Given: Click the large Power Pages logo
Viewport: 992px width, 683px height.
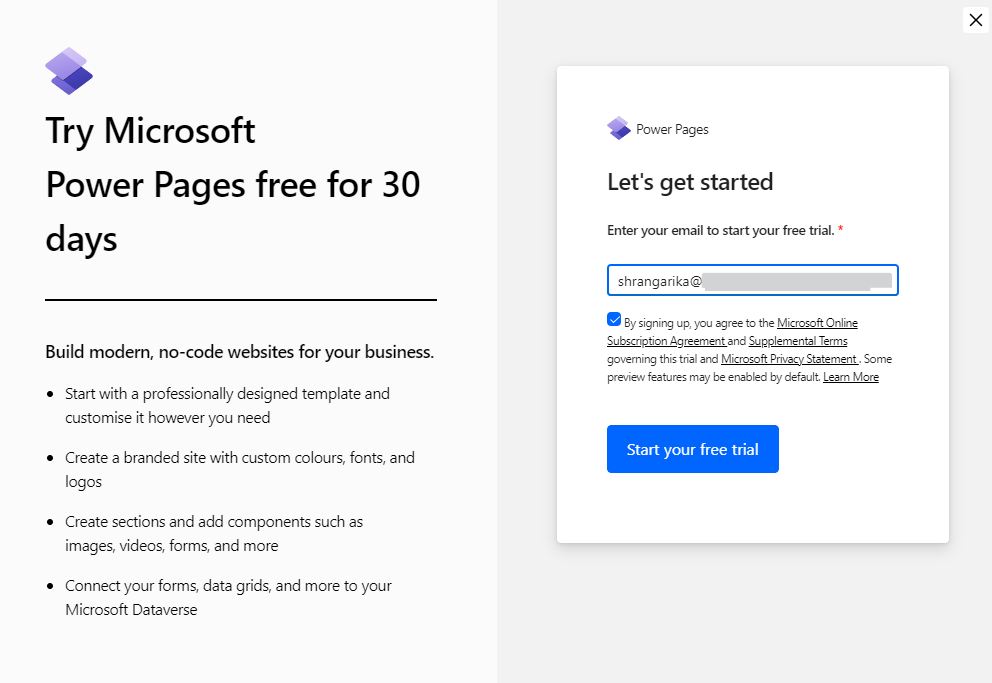Looking at the screenshot, I should 69,71.
